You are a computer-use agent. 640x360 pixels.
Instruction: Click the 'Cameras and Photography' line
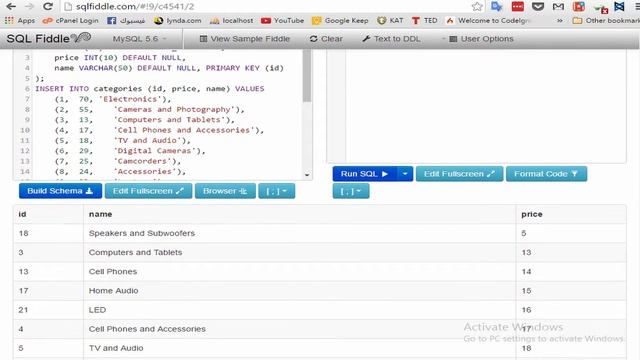click(149, 109)
